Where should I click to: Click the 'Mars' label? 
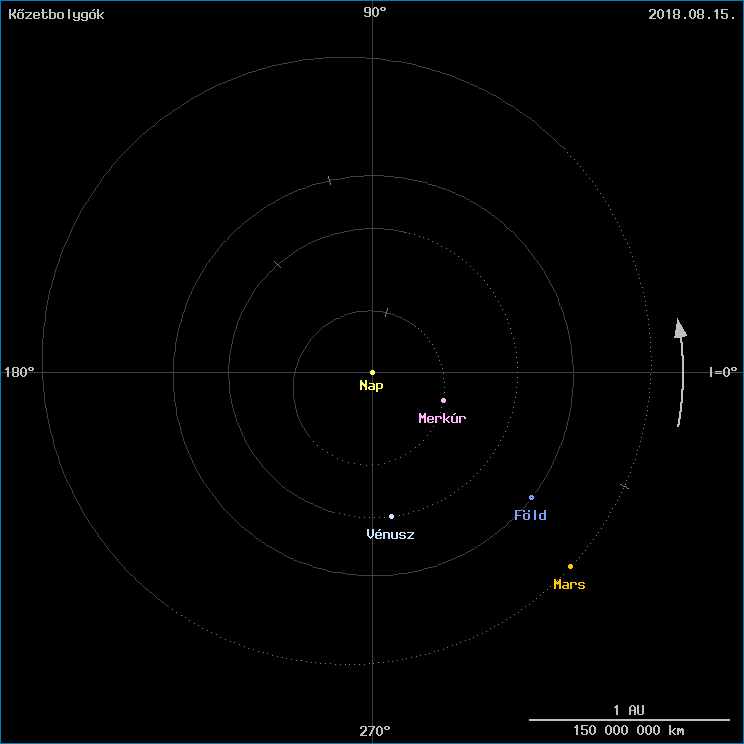569,585
